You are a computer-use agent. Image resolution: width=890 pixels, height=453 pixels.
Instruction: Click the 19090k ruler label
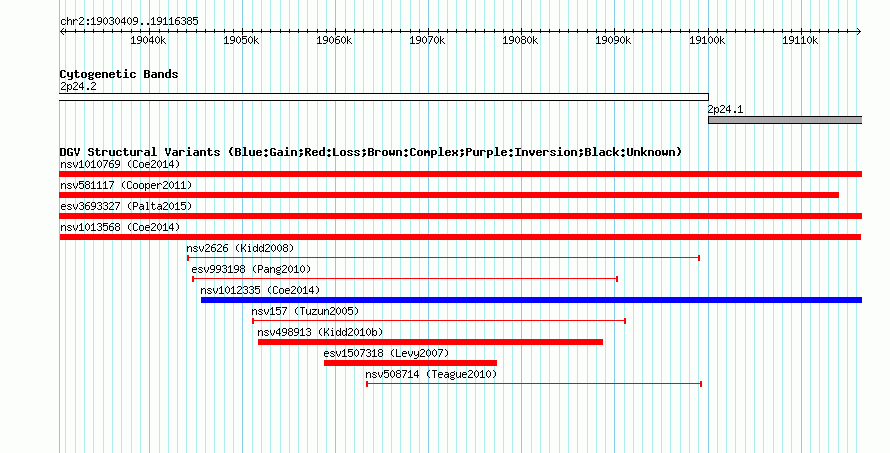613,40
